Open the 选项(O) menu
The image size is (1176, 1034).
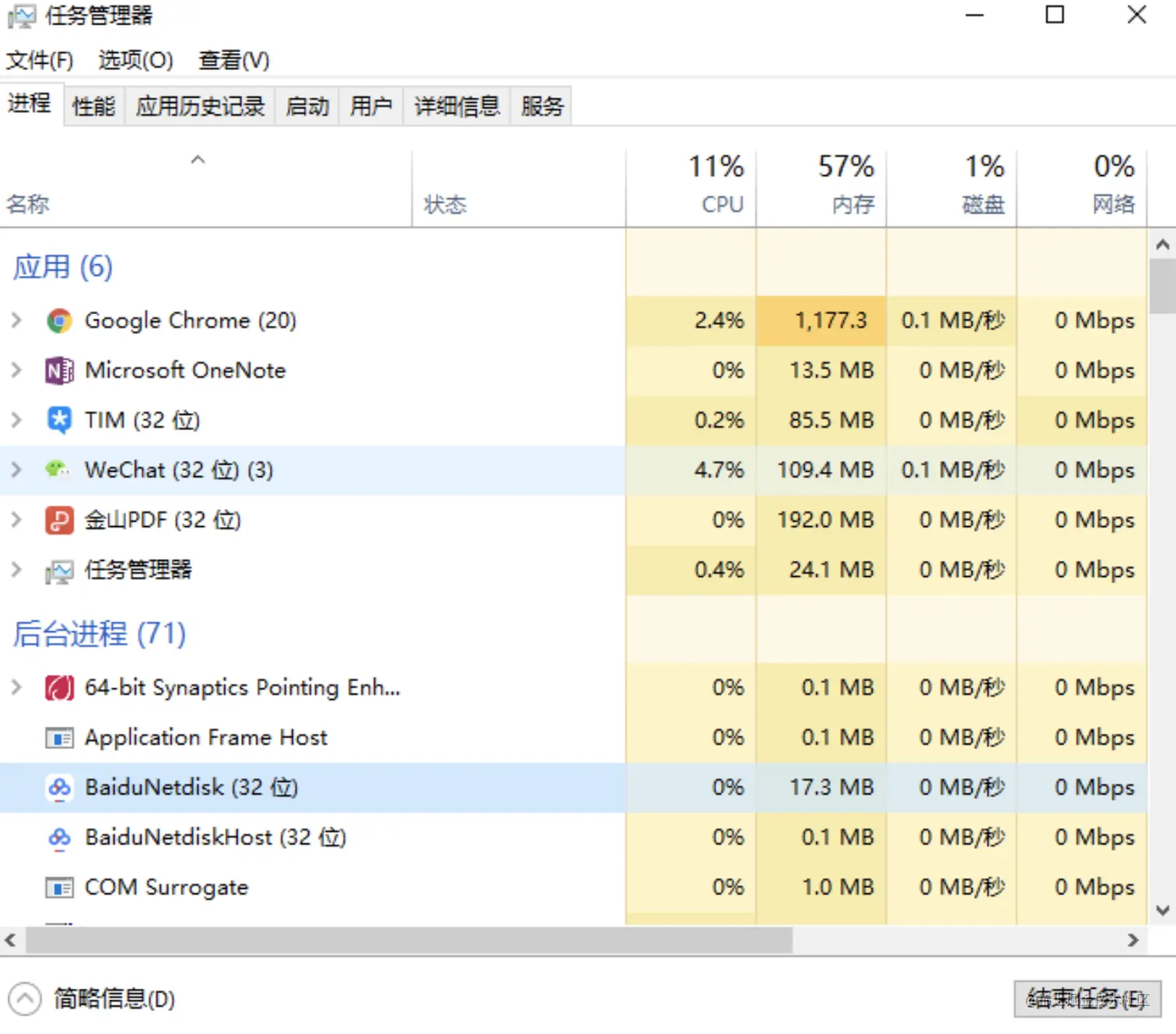[x=135, y=60]
